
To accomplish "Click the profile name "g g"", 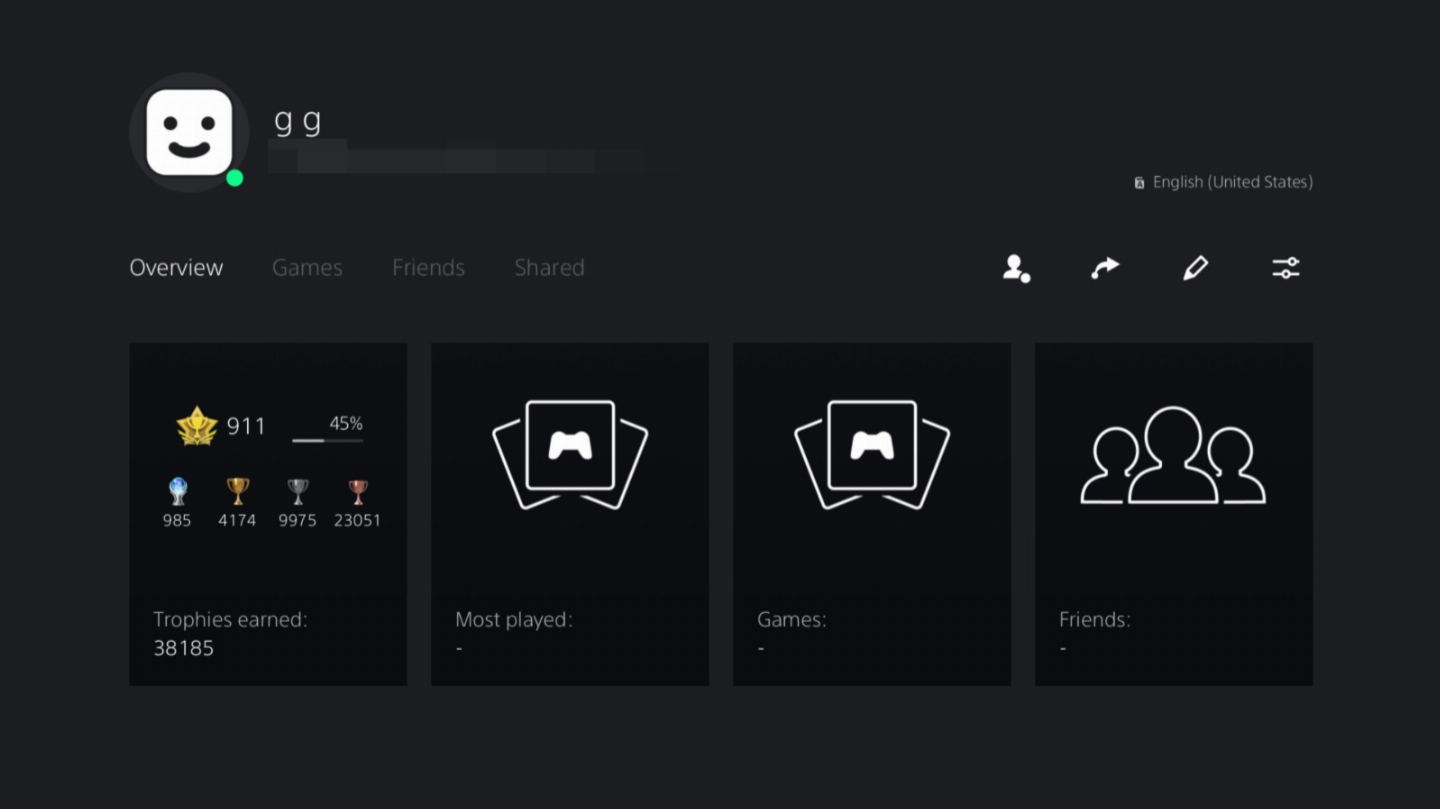I will coord(298,121).
